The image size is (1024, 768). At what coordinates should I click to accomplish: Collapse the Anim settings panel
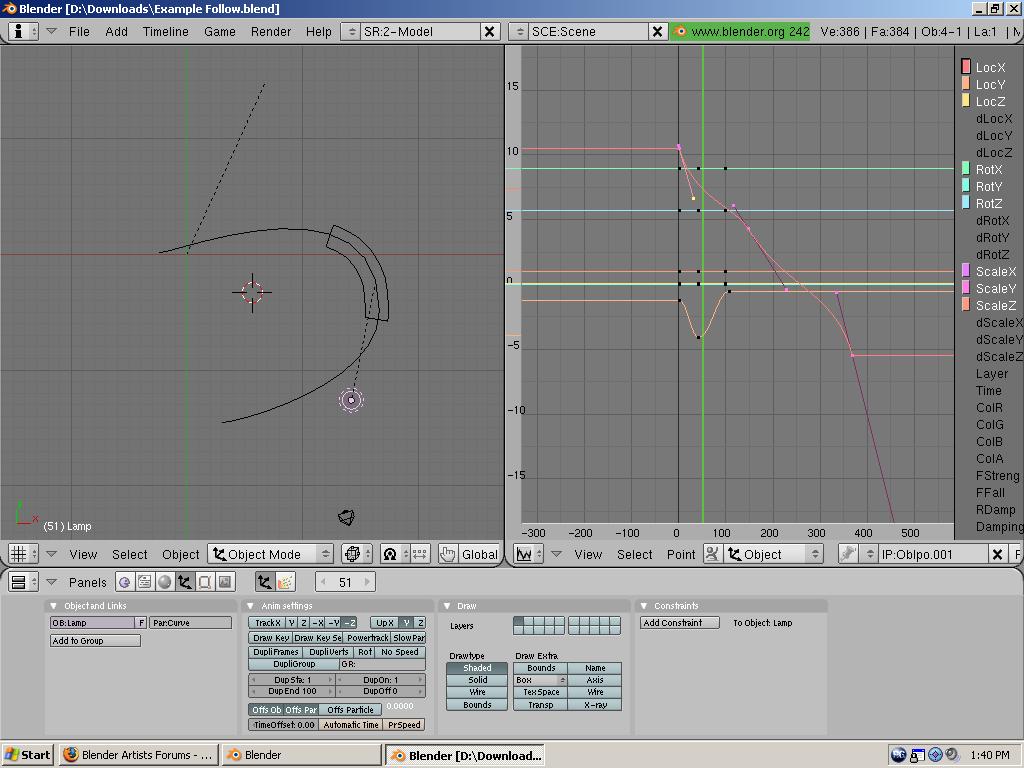(251, 606)
